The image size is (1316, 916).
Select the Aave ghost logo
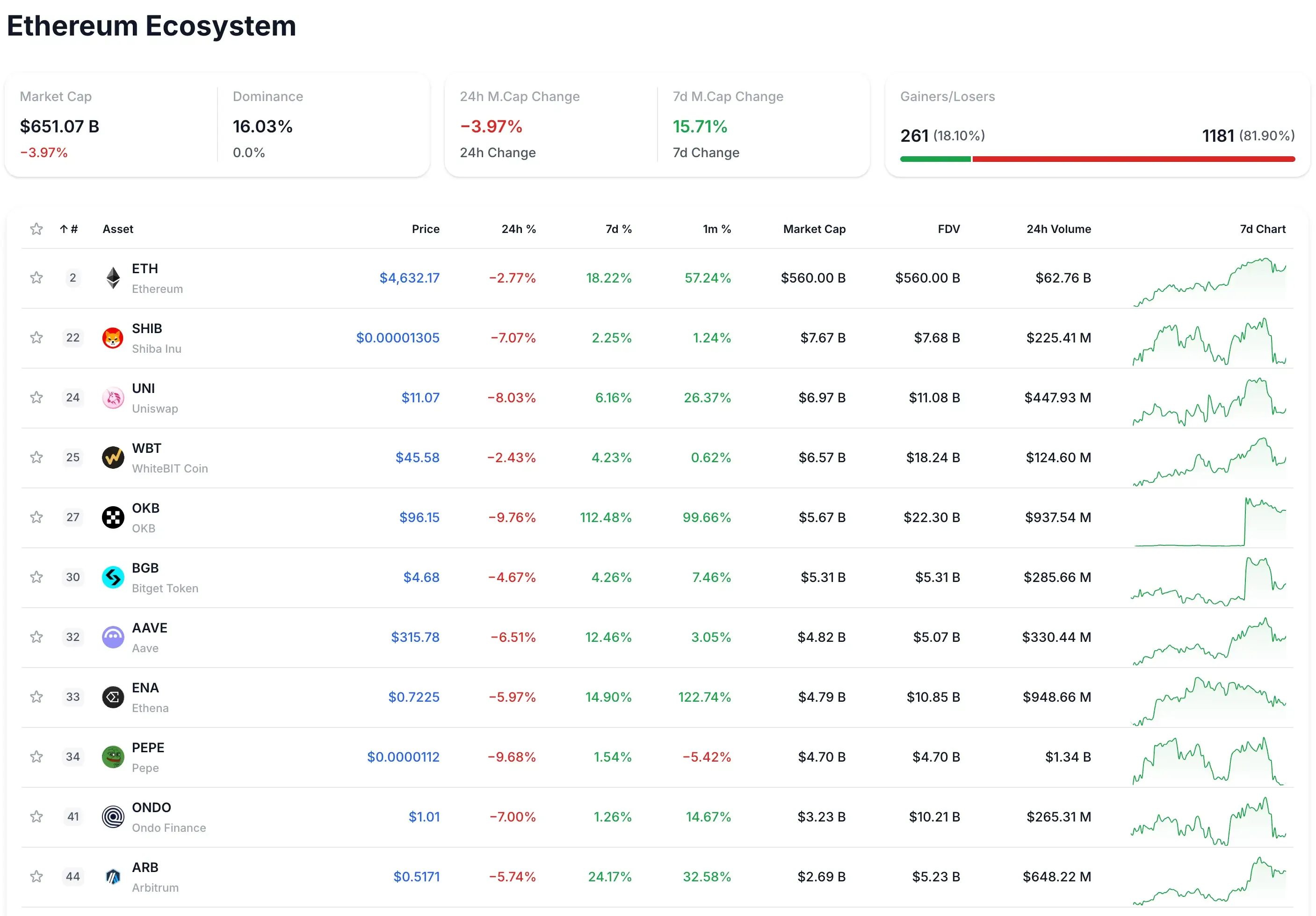[113, 637]
